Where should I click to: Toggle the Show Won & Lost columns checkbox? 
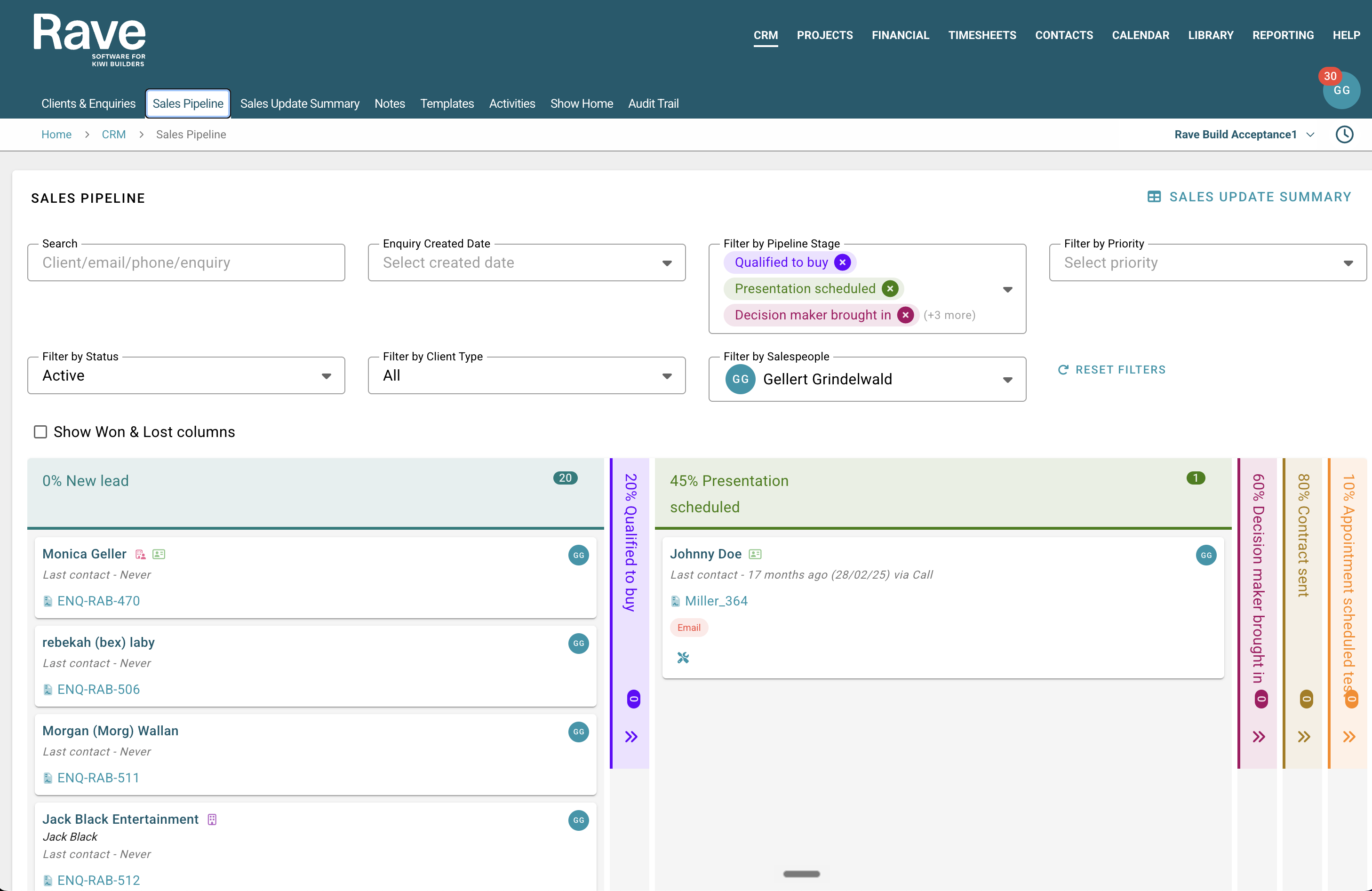40,432
